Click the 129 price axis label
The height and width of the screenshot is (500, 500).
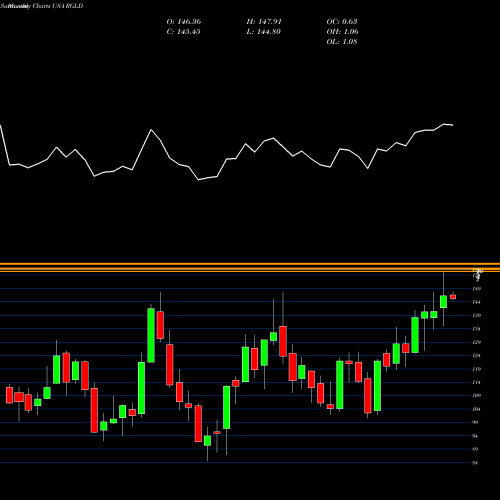pyautogui.click(x=477, y=342)
